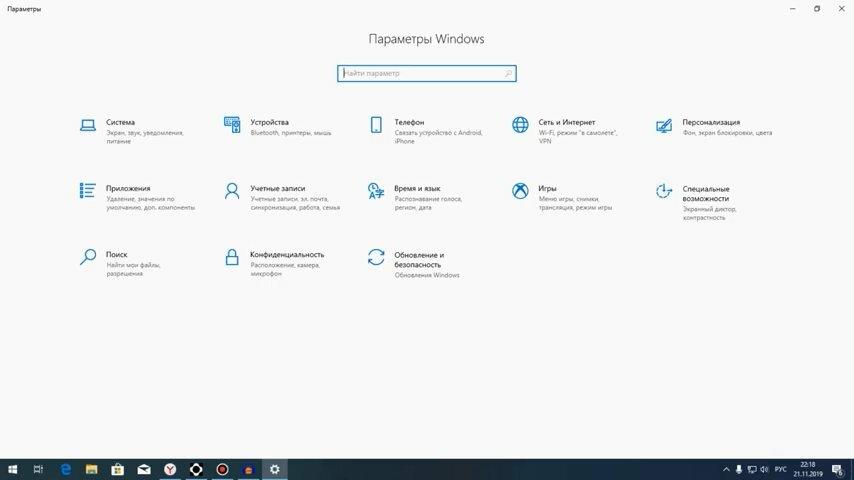Open Время и язык settings

[x=415, y=197]
